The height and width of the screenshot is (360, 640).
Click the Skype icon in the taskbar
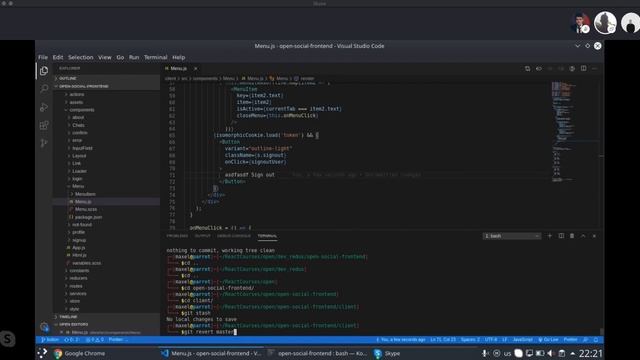point(378,353)
